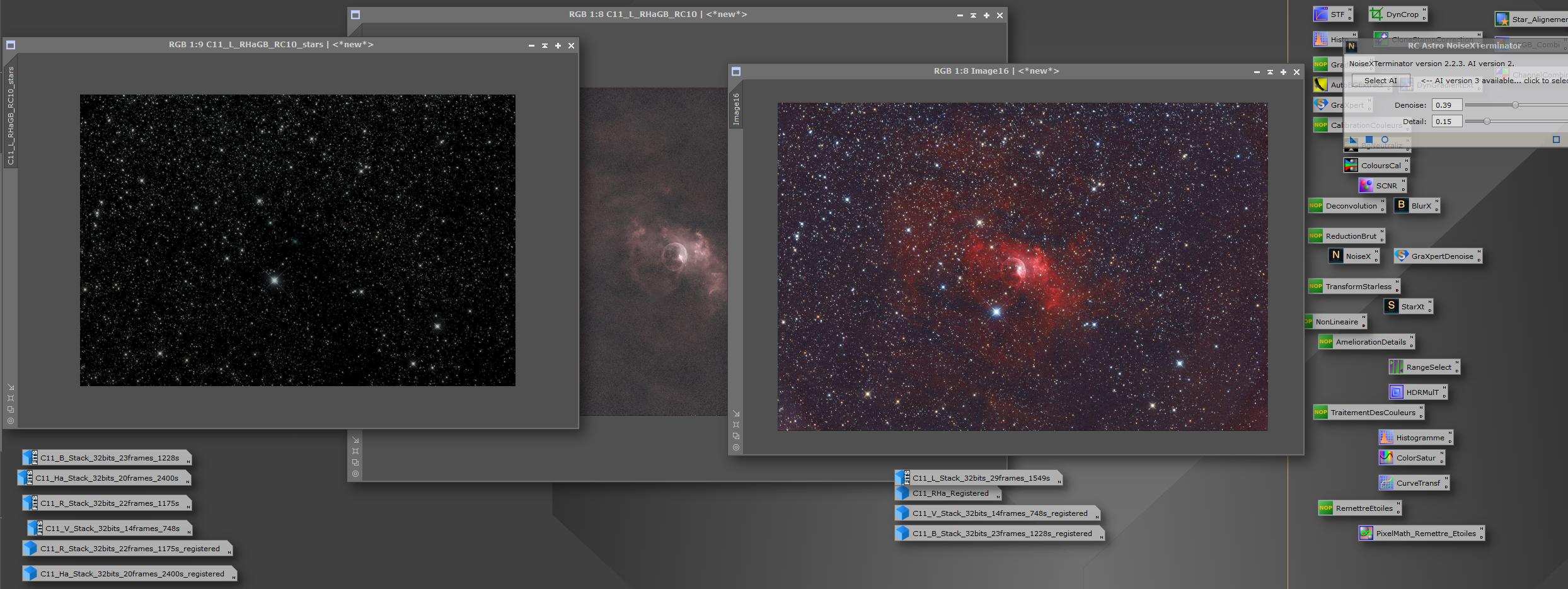1568x589 pixels.
Task: Open the C11_R_Stack_32bits_22frames_1175s image icon
Action: coord(106,503)
